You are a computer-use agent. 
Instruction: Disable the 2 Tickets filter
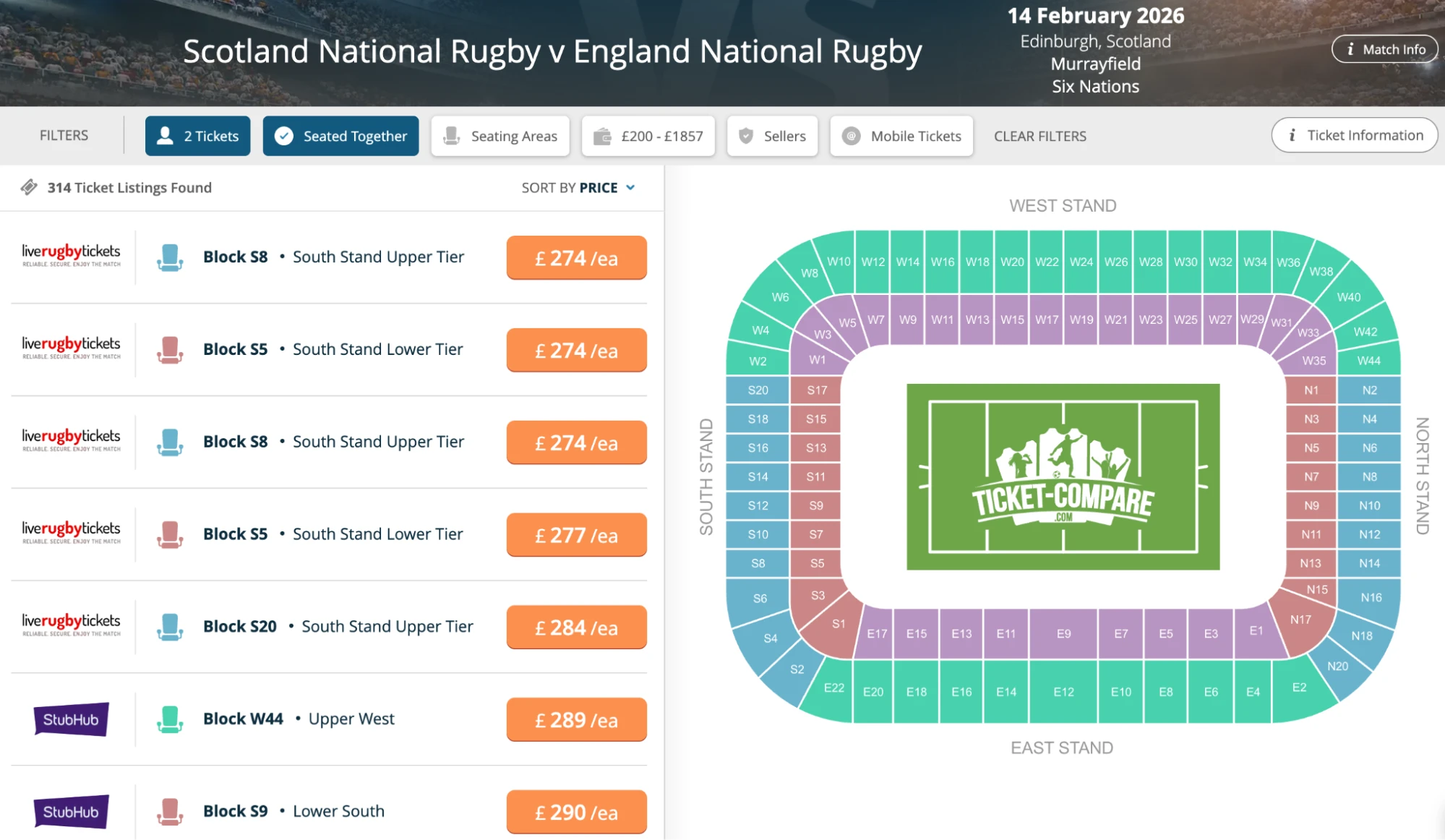point(197,135)
